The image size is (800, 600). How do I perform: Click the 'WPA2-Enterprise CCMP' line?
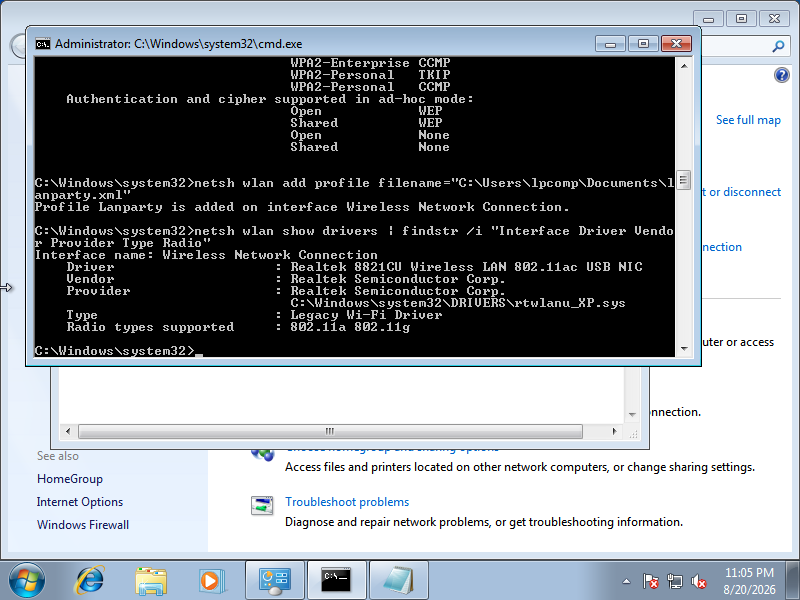coord(370,63)
